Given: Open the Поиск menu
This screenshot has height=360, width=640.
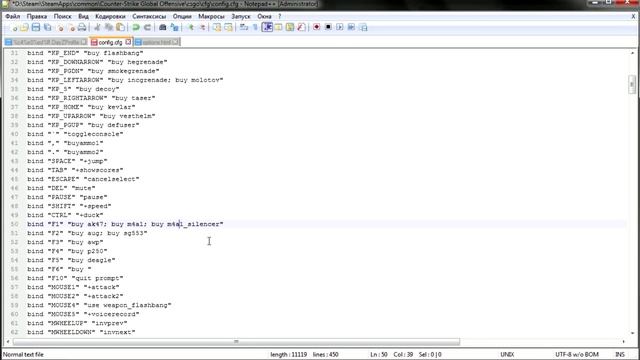Looking at the screenshot, I should tap(62, 16).
